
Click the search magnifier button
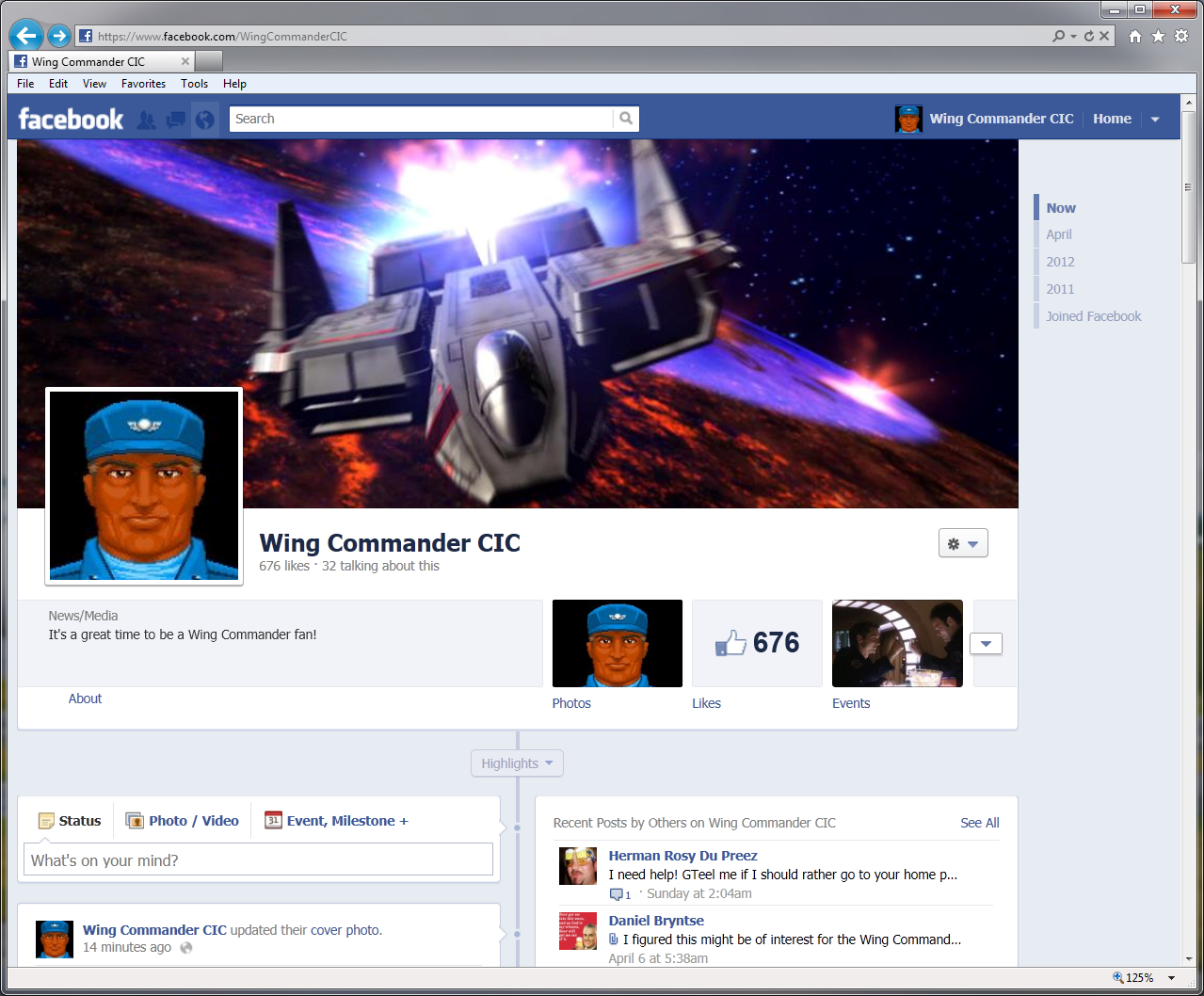tap(626, 119)
